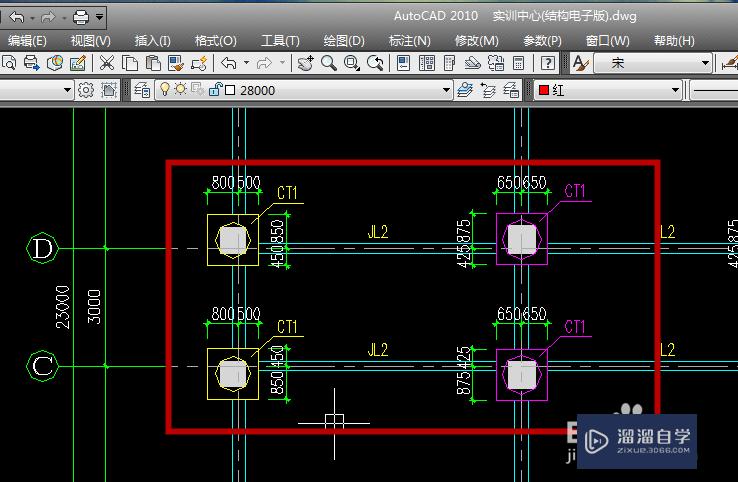The width and height of the screenshot is (738, 482).
Task: Open the 标注(N) menu
Action: point(409,41)
